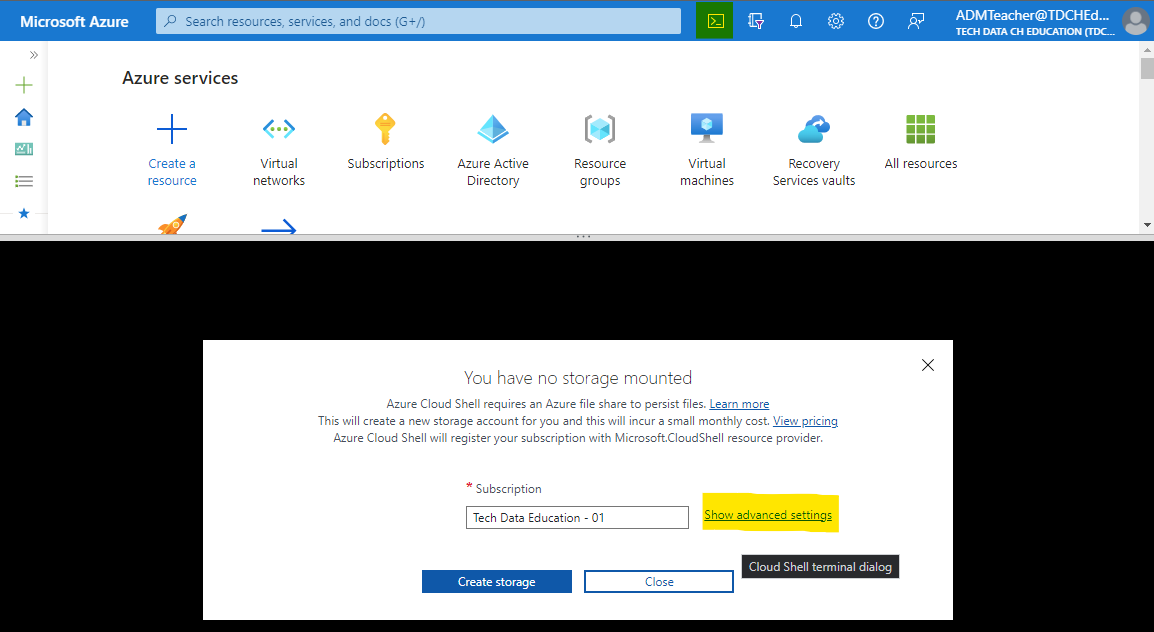Viewport: 1154px width, 632px height.
Task: Open All services list in sidebar
Action: 24,181
